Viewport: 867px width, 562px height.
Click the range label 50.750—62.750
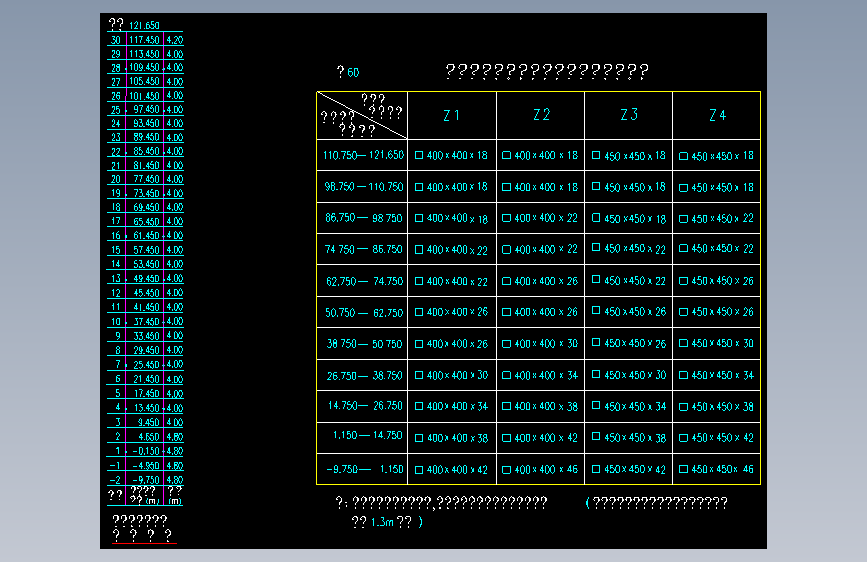[364, 313]
